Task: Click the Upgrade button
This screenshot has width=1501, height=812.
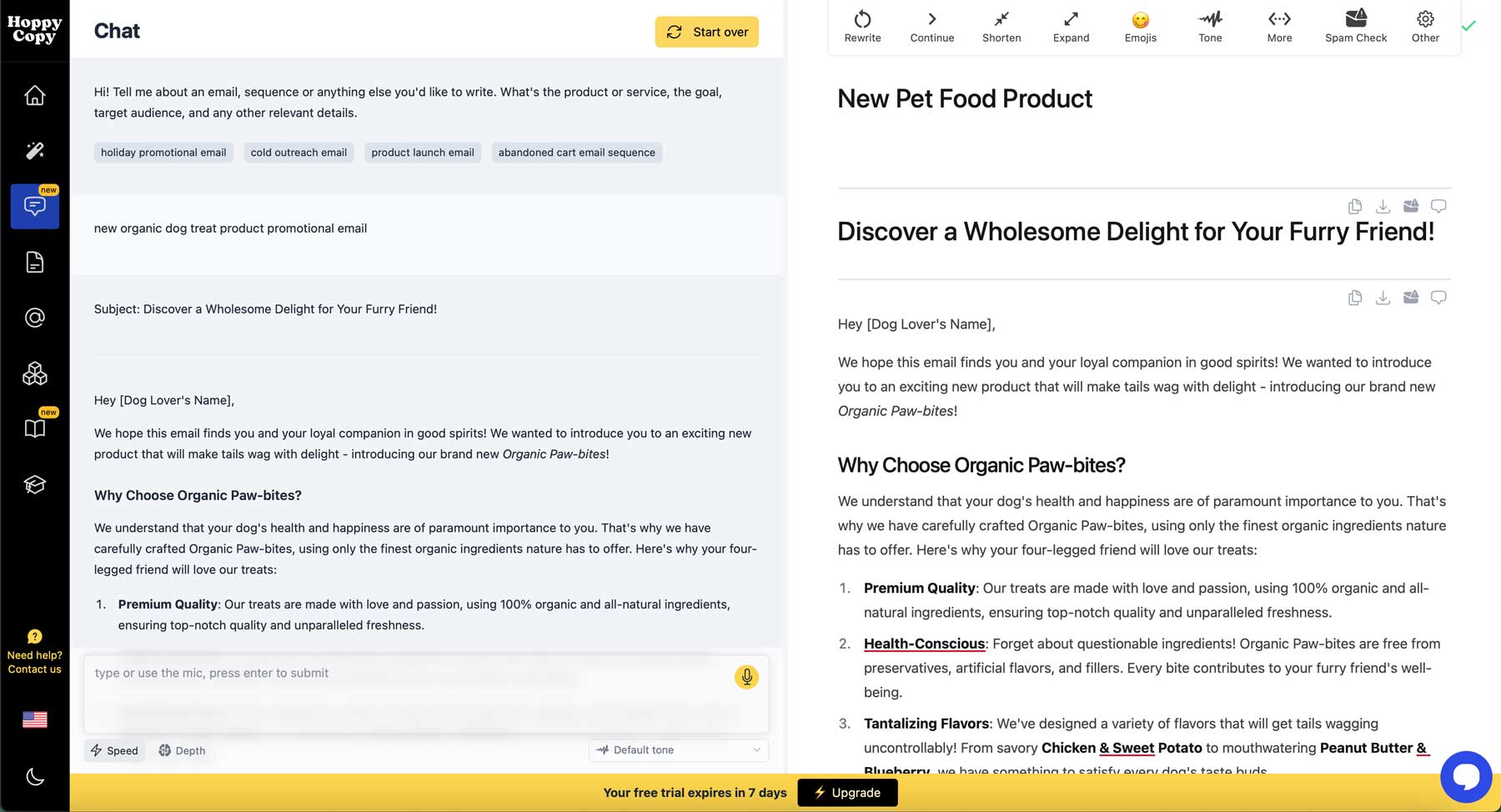Action: [847, 793]
